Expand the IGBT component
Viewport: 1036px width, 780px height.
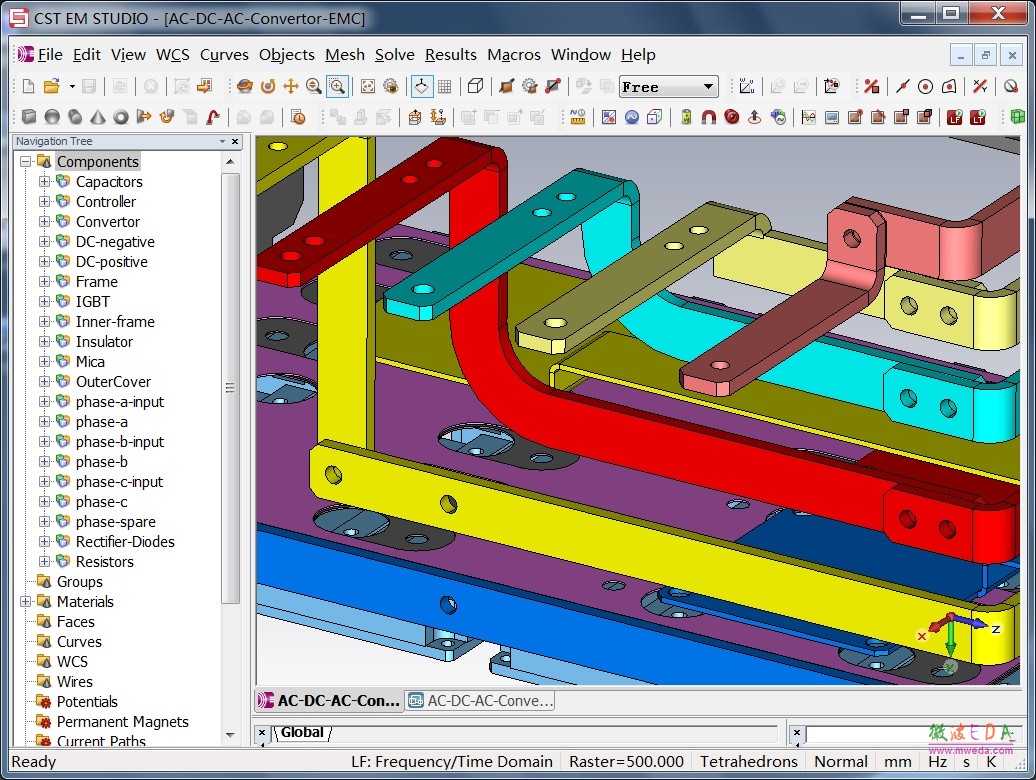click(x=44, y=302)
